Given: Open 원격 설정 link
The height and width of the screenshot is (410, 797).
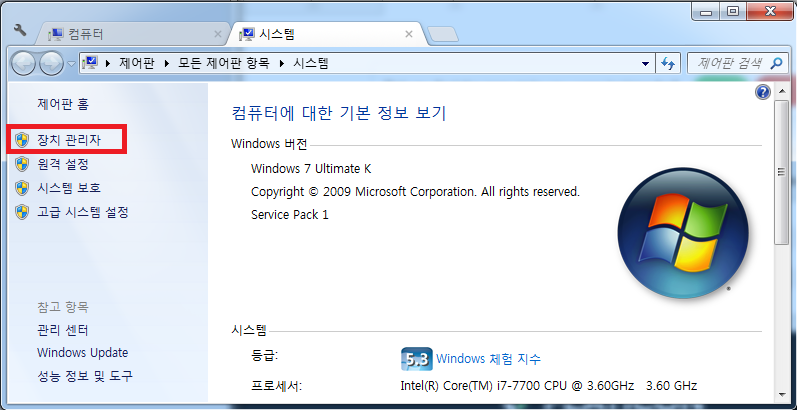Looking at the screenshot, I should [x=63, y=164].
